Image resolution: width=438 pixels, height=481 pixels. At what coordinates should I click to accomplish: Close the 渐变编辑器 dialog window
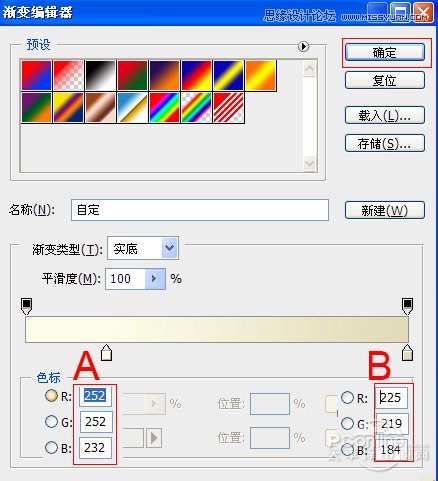click(x=423, y=13)
